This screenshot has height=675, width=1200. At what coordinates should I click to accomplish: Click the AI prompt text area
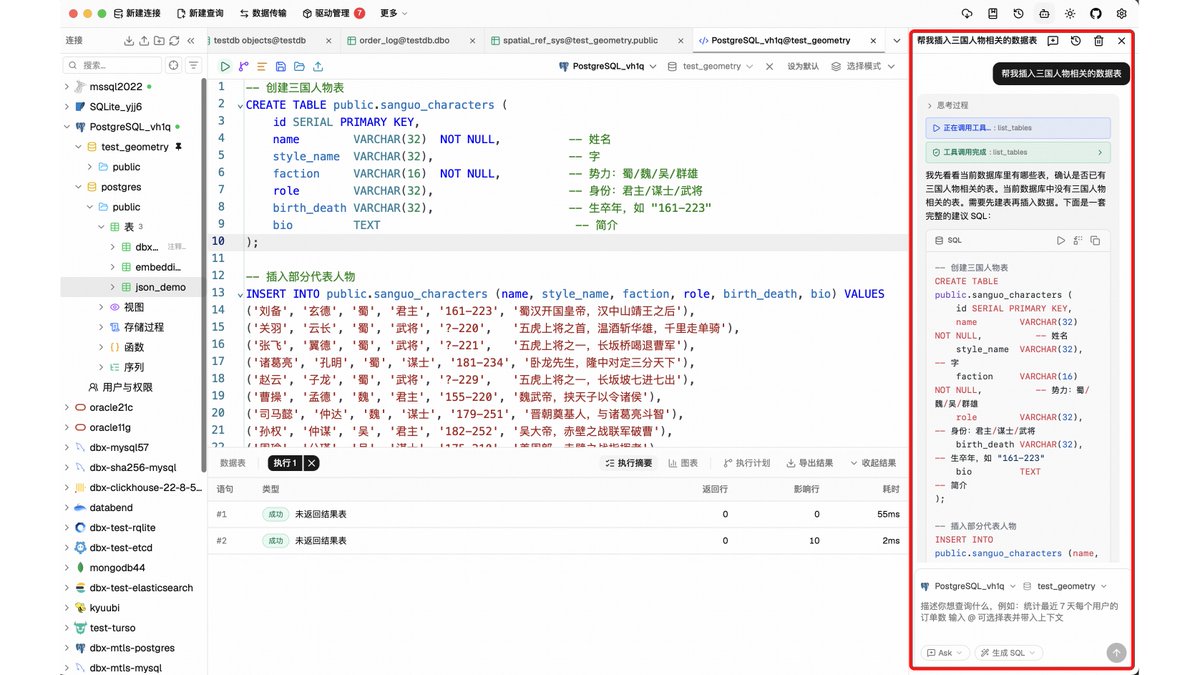[1022, 612]
